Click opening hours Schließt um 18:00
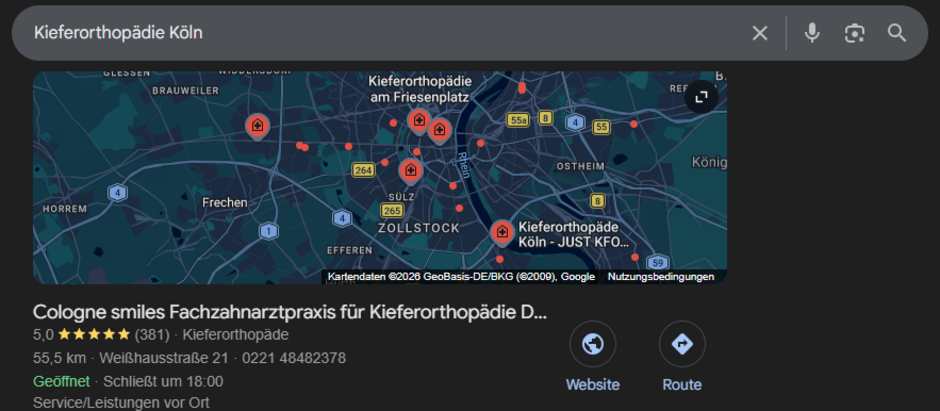The image size is (940, 411). coord(163,381)
